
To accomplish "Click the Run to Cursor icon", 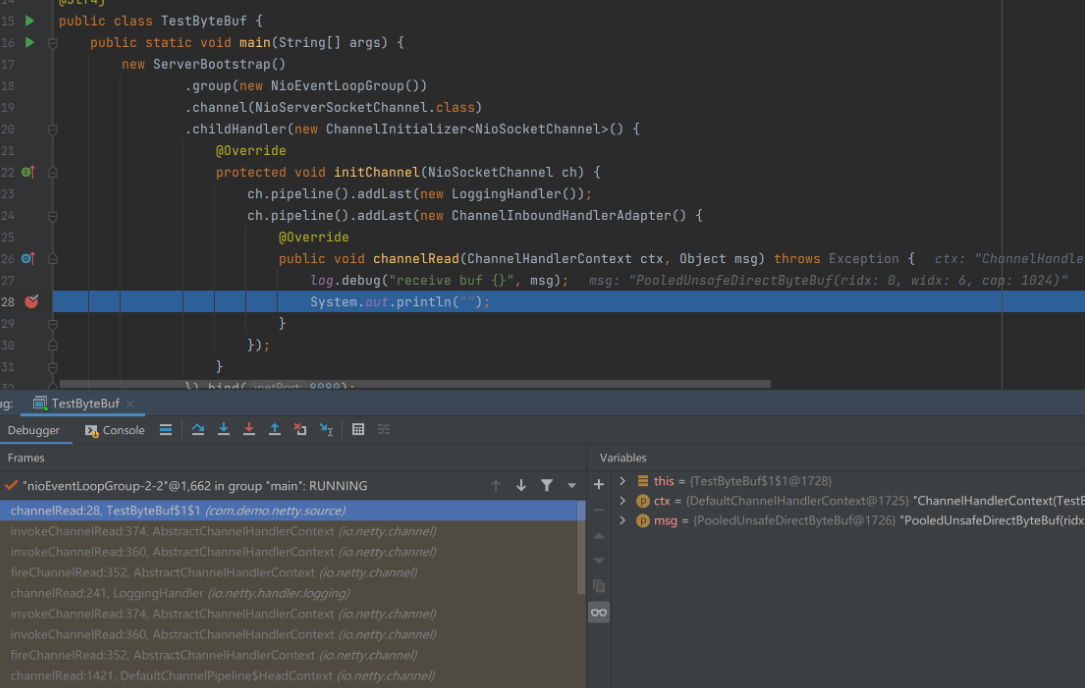I will click(x=326, y=430).
